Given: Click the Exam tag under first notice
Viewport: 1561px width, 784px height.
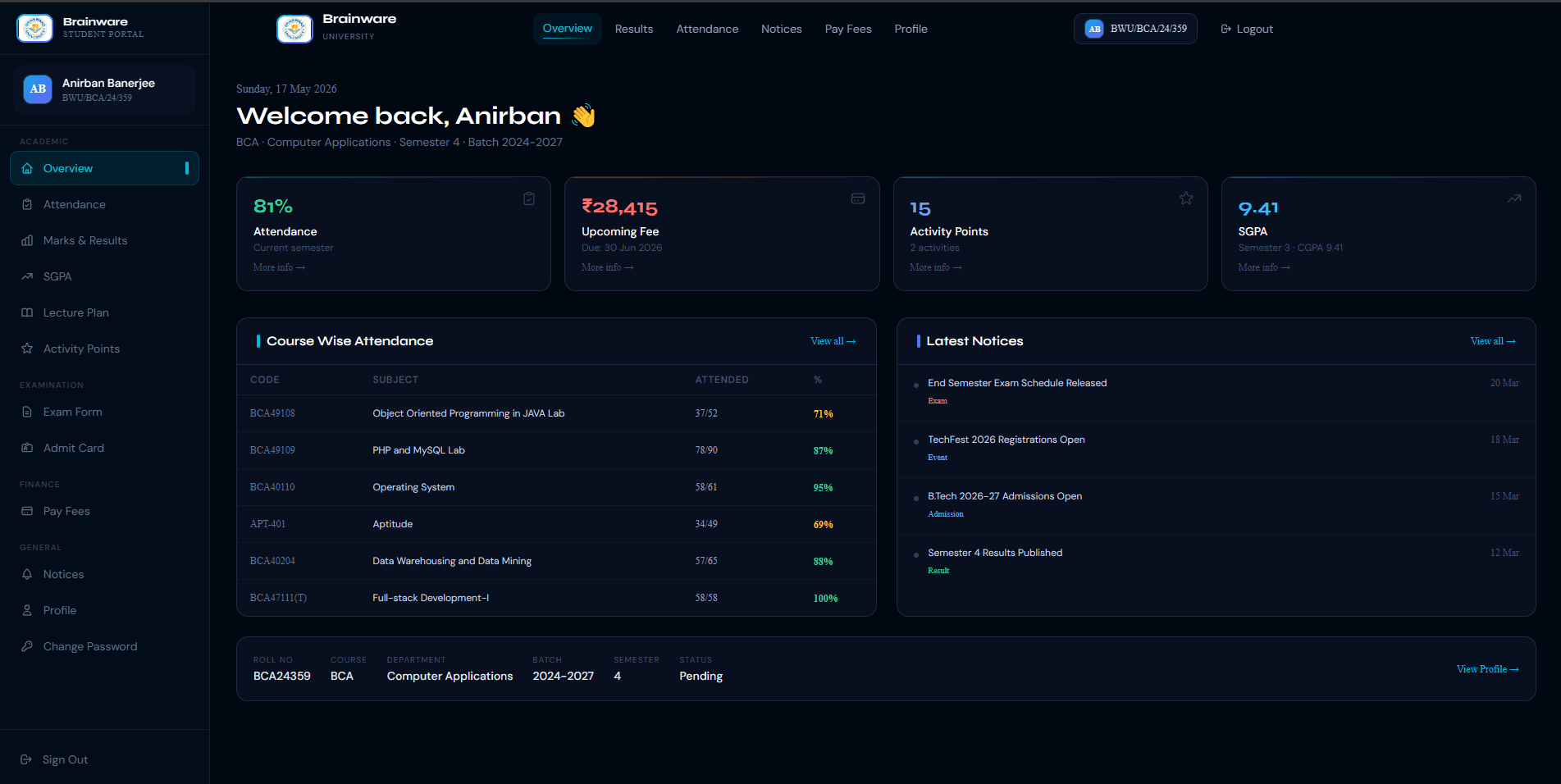Looking at the screenshot, I should pyautogui.click(x=938, y=401).
